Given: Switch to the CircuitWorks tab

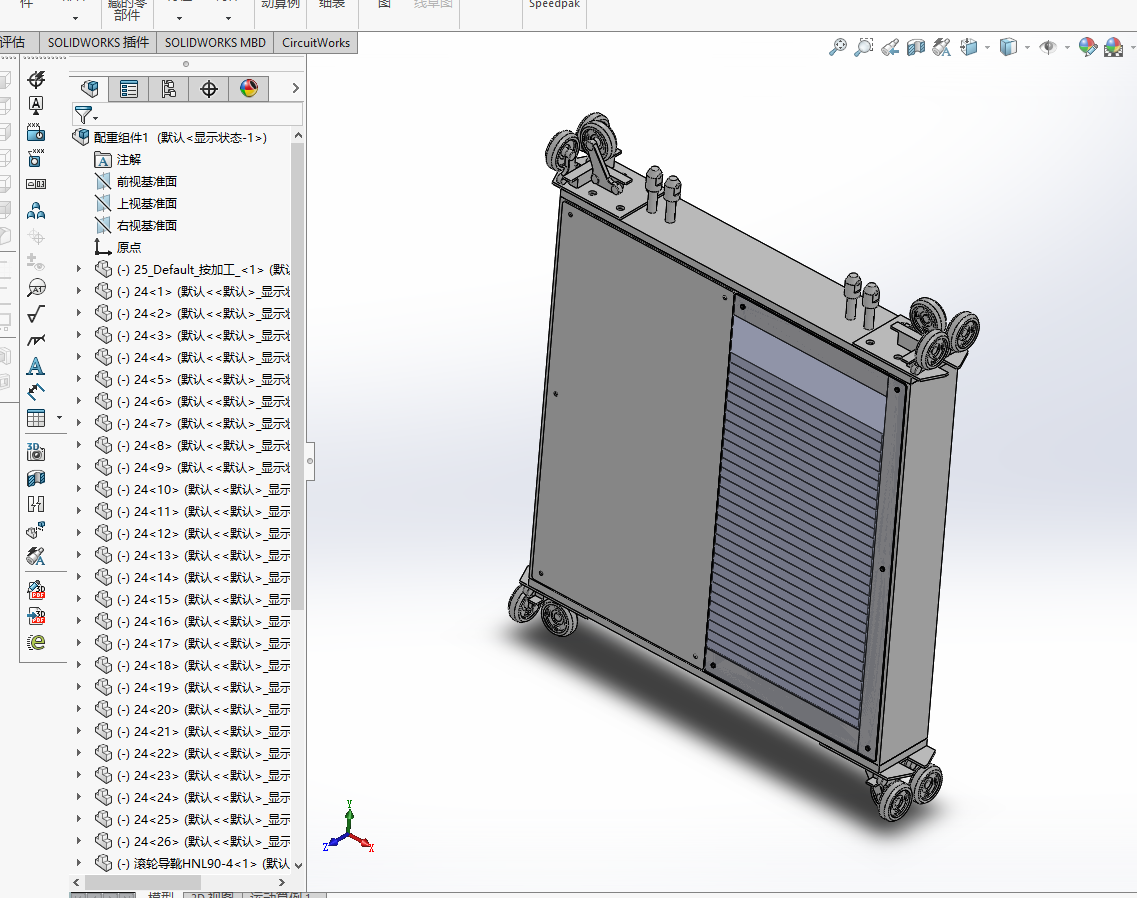Looking at the screenshot, I should 316,42.
